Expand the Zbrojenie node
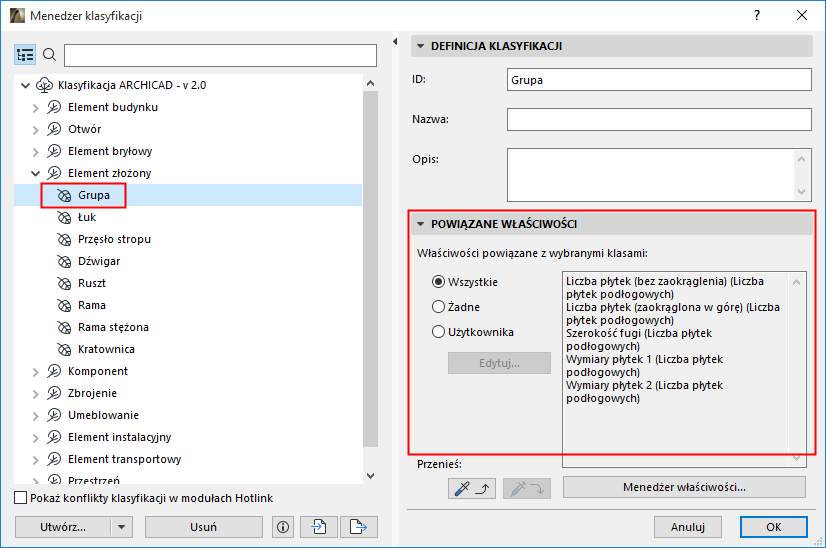 click(x=35, y=394)
